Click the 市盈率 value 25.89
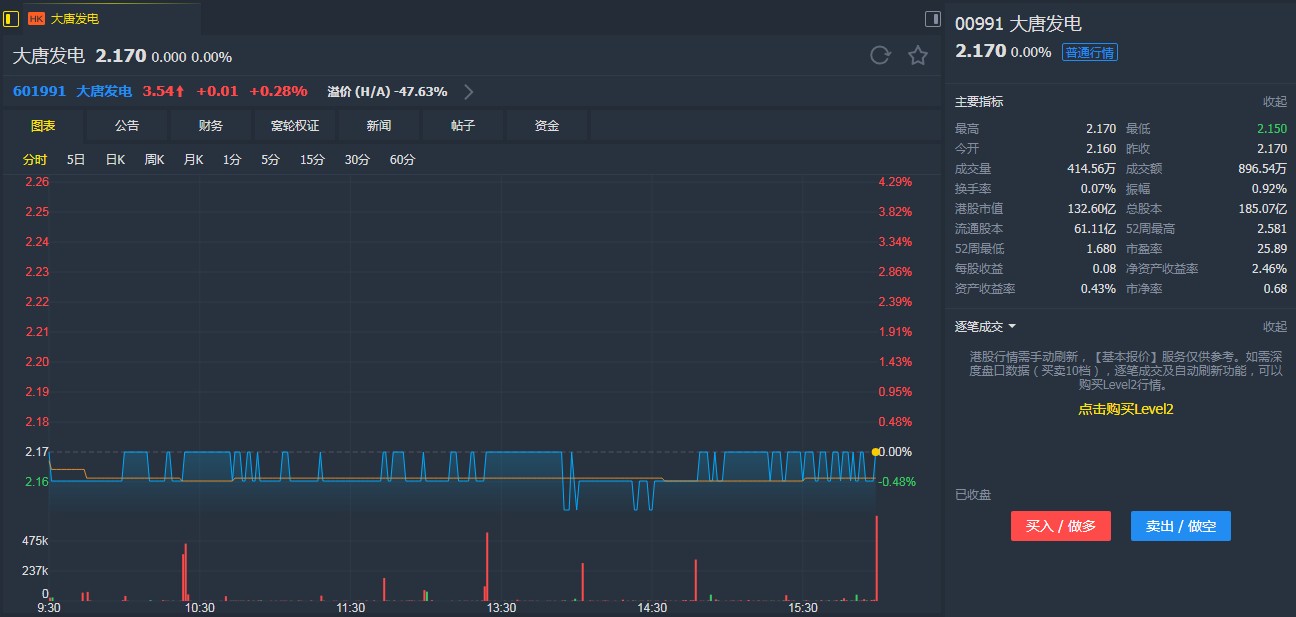Image resolution: width=1296 pixels, height=617 pixels. pyautogui.click(x=1272, y=249)
